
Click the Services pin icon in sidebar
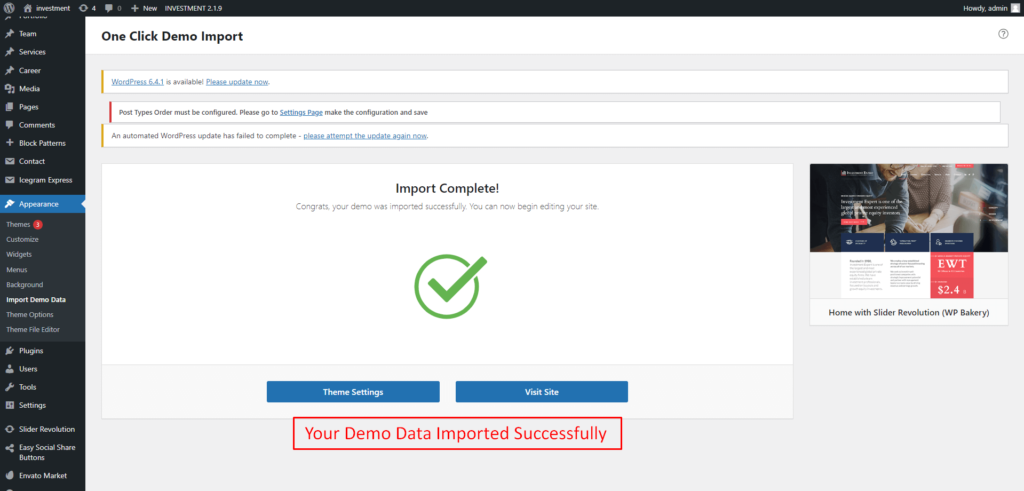point(10,52)
